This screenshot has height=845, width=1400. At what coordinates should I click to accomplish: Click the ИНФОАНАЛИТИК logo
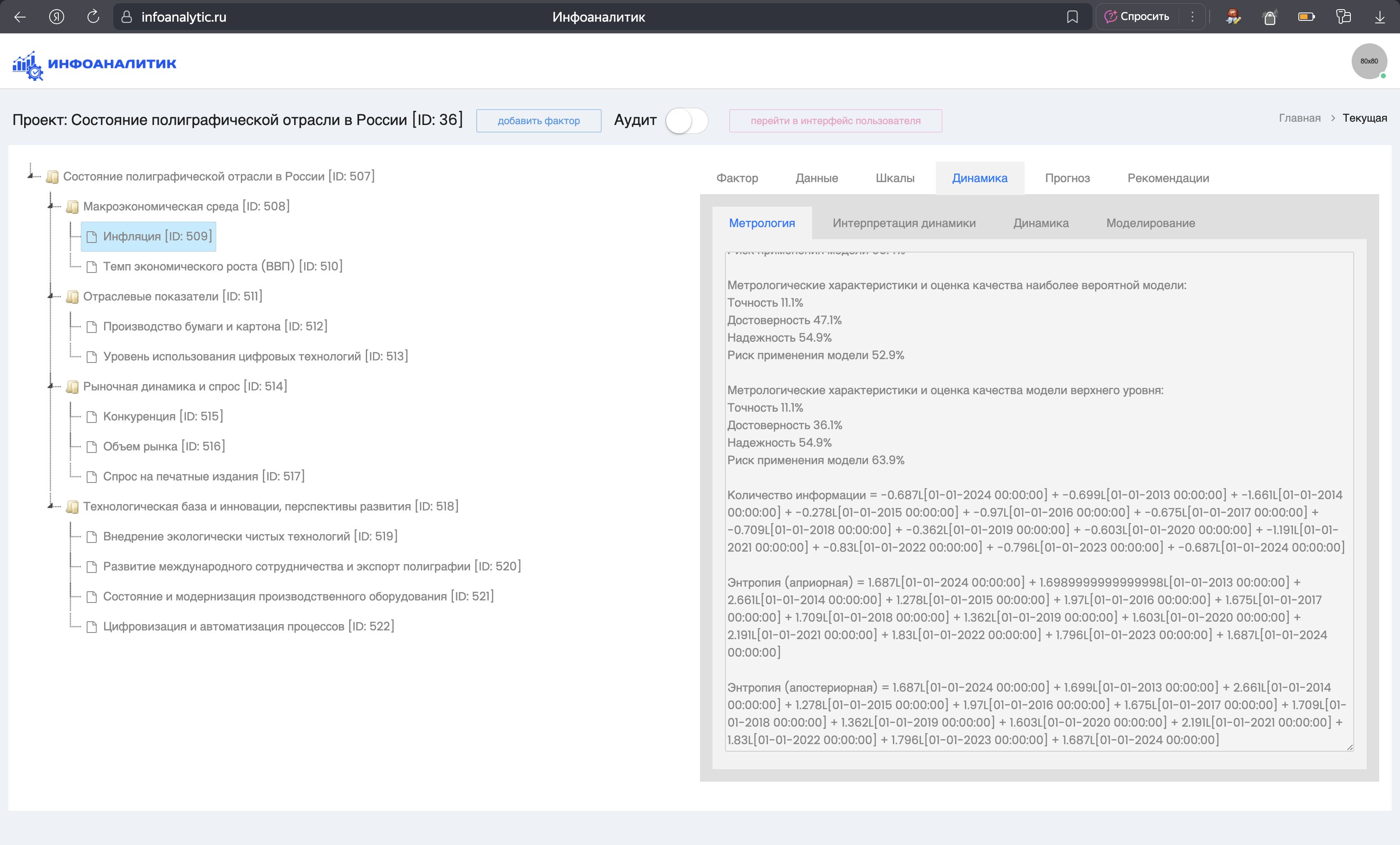(94, 63)
